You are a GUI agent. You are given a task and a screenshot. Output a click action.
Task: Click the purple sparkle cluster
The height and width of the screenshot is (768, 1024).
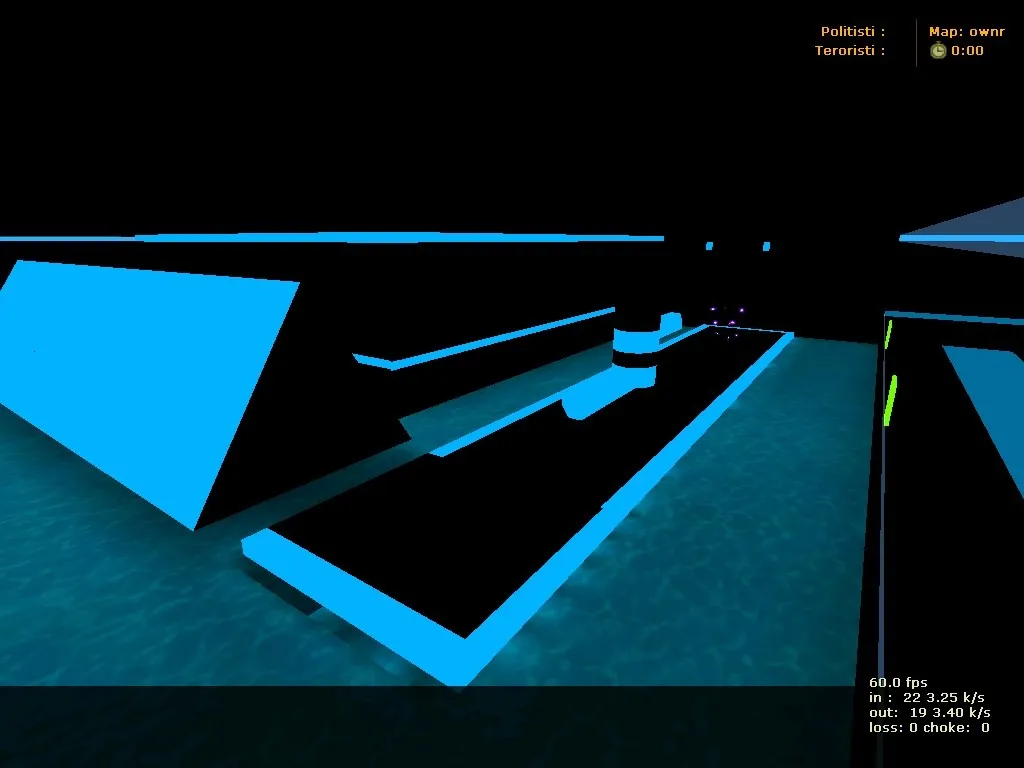click(x=726, y=322)
